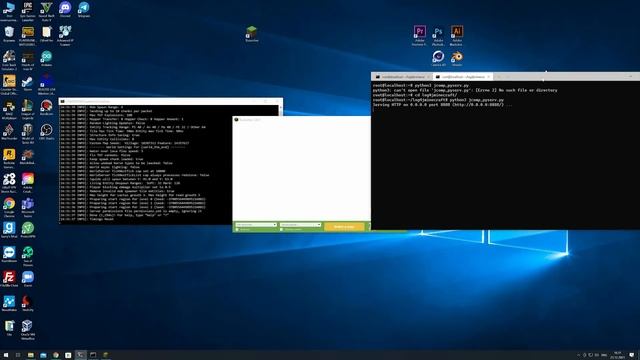Select the active terminal tab
The width and height of the screenshot is (640, 360).
click(x=462, y=77)
